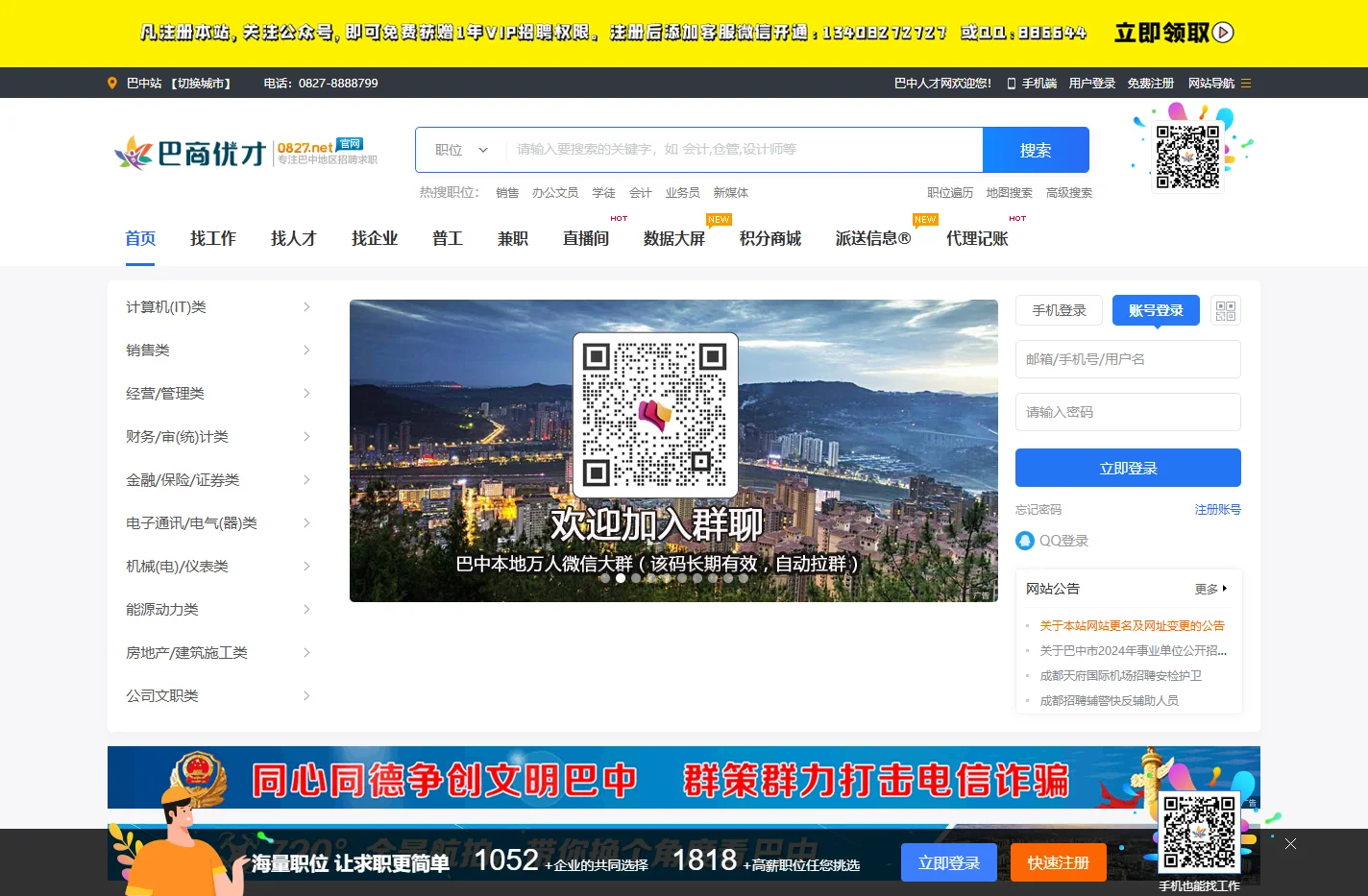1368x896 pixels.
Task: Click the hot search term 会计
Action: point(641,193)
